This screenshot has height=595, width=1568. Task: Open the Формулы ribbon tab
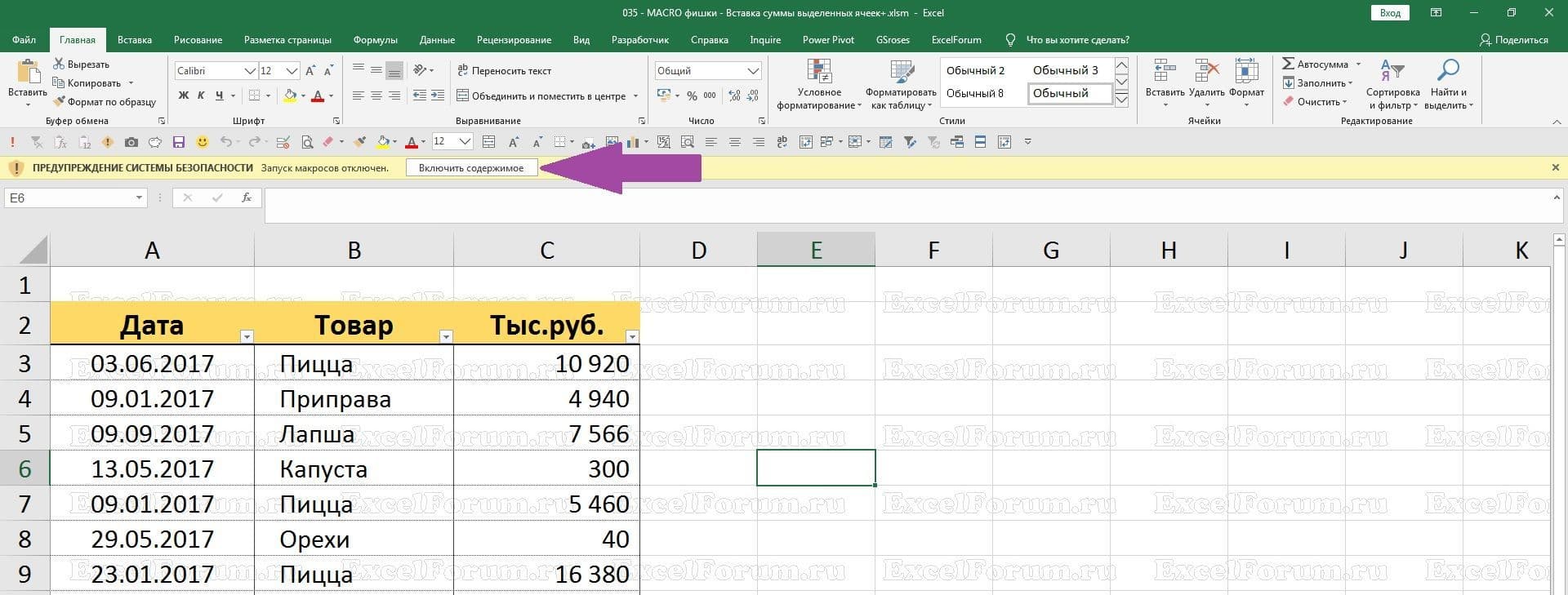pos(376,39)
